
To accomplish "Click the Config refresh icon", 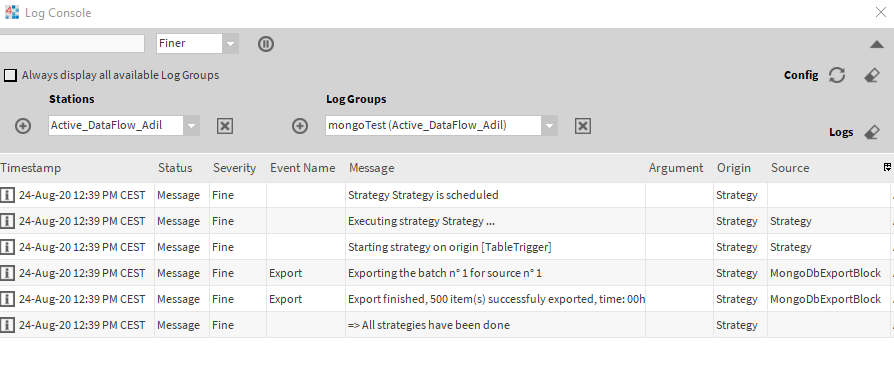I will pyautogui.click(x=836, y=75).
